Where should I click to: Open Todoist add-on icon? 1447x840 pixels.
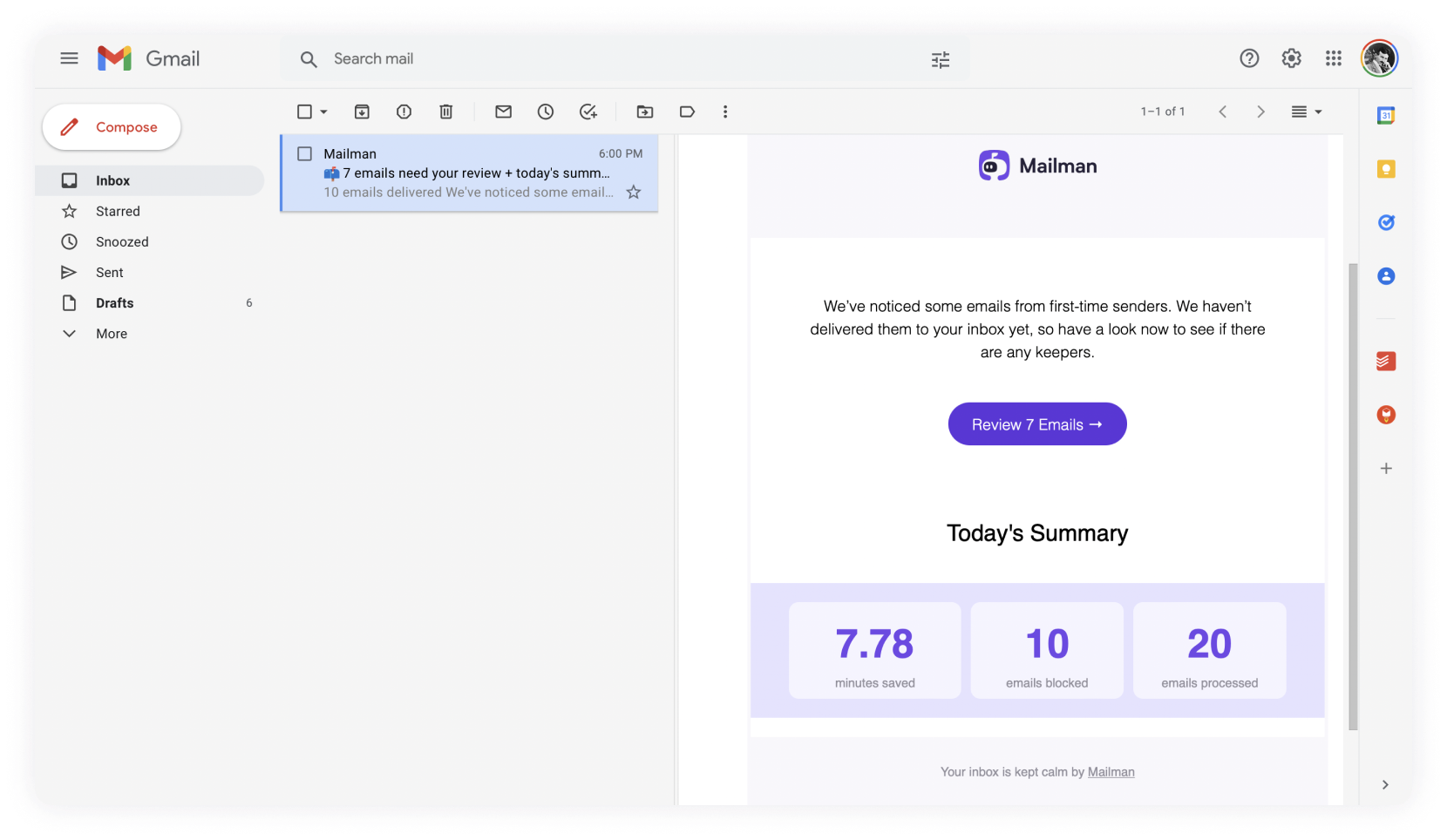tap(1386, 361)
